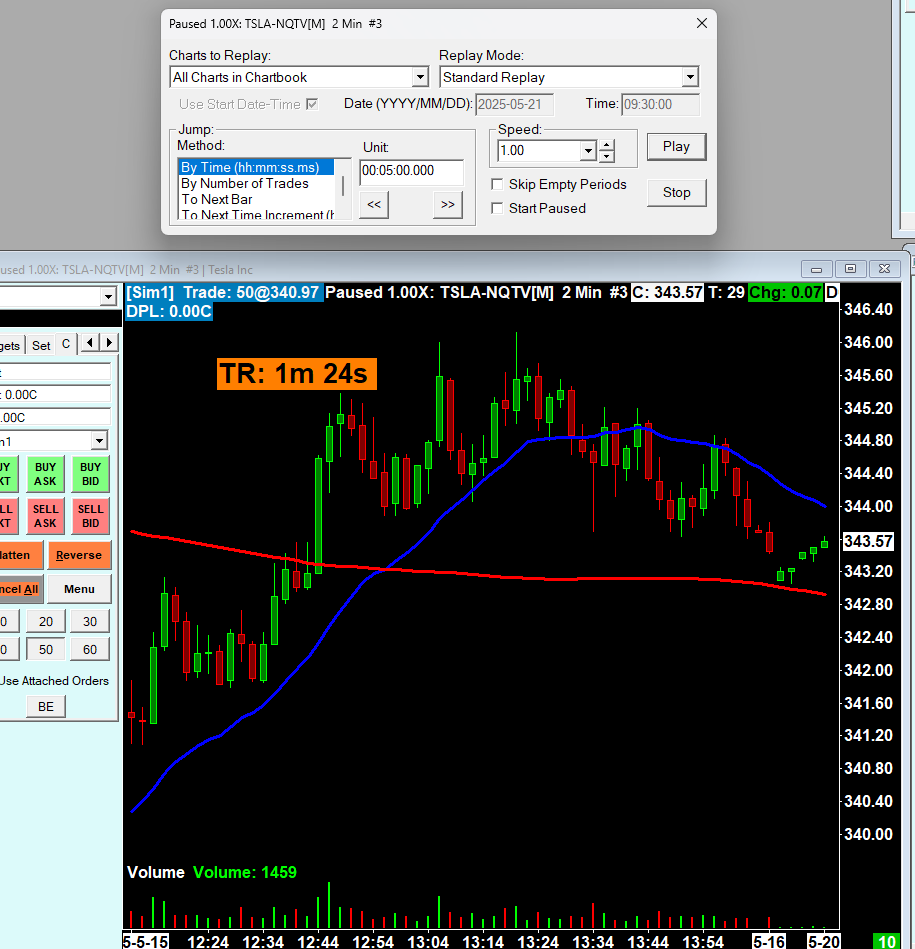Click the Play button

point(676,146)
